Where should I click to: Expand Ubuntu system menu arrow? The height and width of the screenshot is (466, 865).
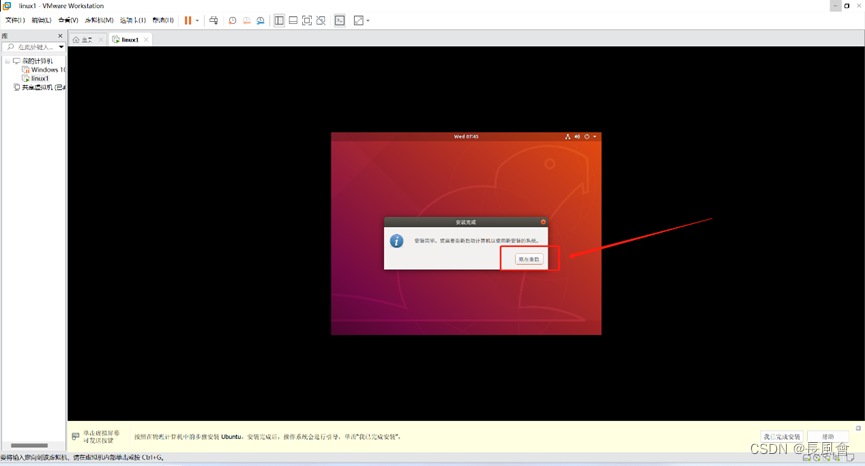[595, 136]
